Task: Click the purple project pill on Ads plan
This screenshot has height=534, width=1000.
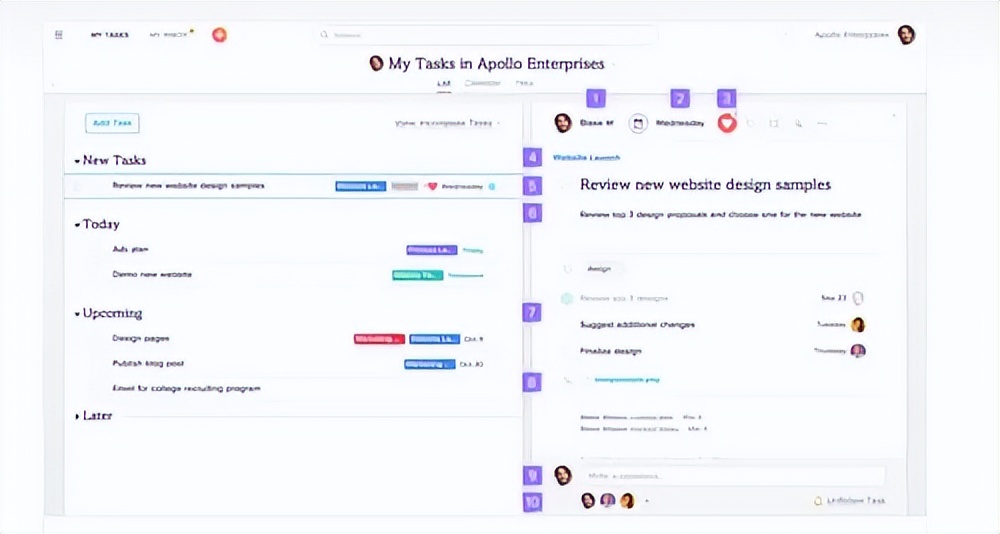Action: 432,250
